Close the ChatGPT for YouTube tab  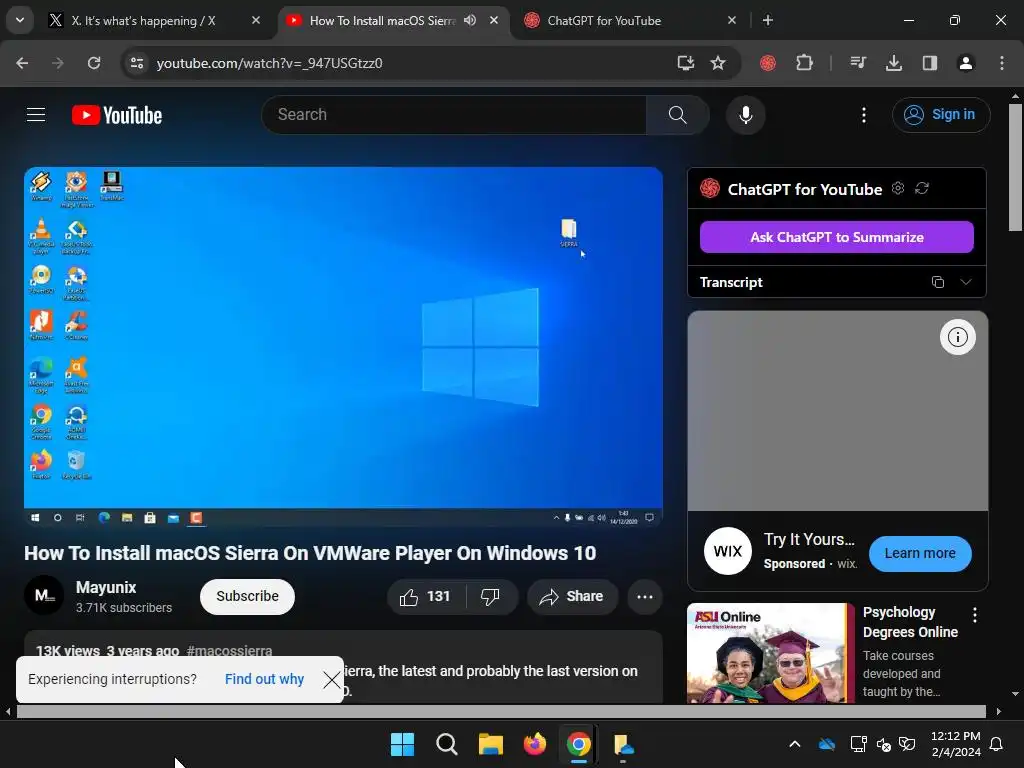(731, 20)
